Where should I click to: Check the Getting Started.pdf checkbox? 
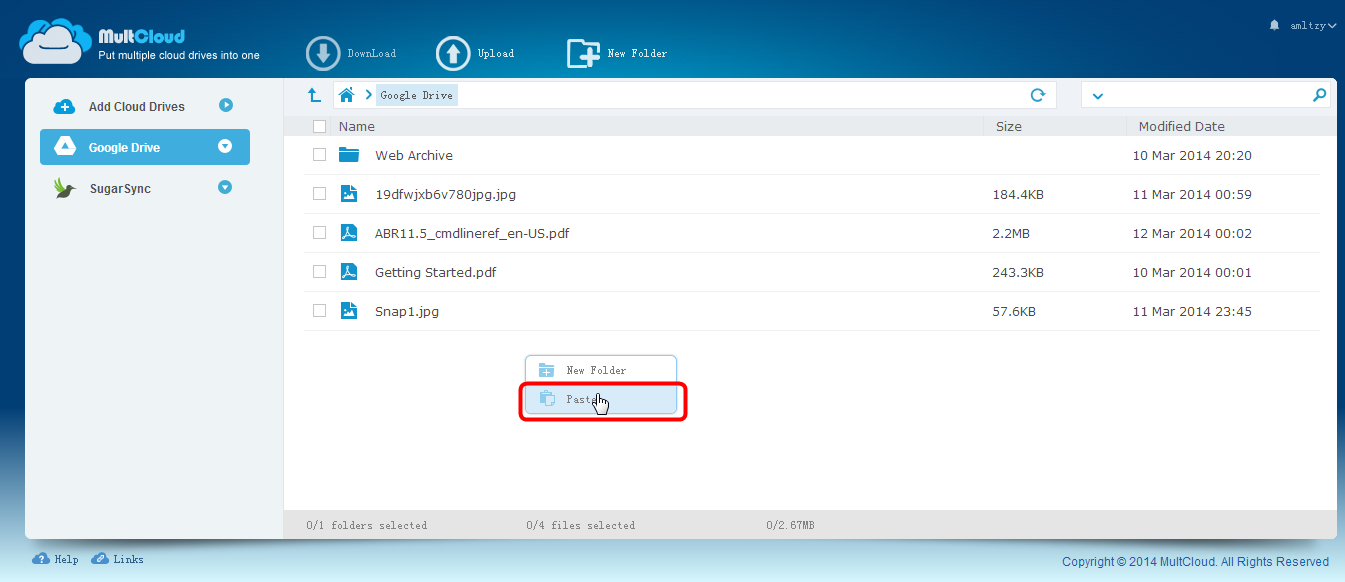[x=319, y=272]
